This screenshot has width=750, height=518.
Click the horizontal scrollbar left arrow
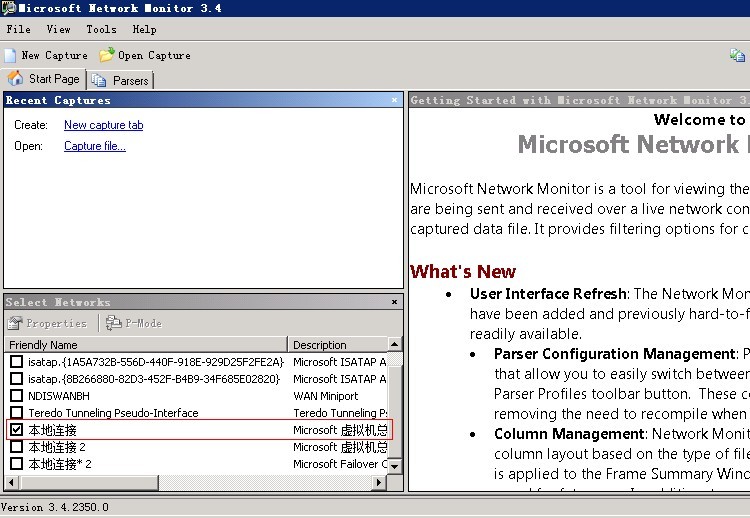pos(11,483)
